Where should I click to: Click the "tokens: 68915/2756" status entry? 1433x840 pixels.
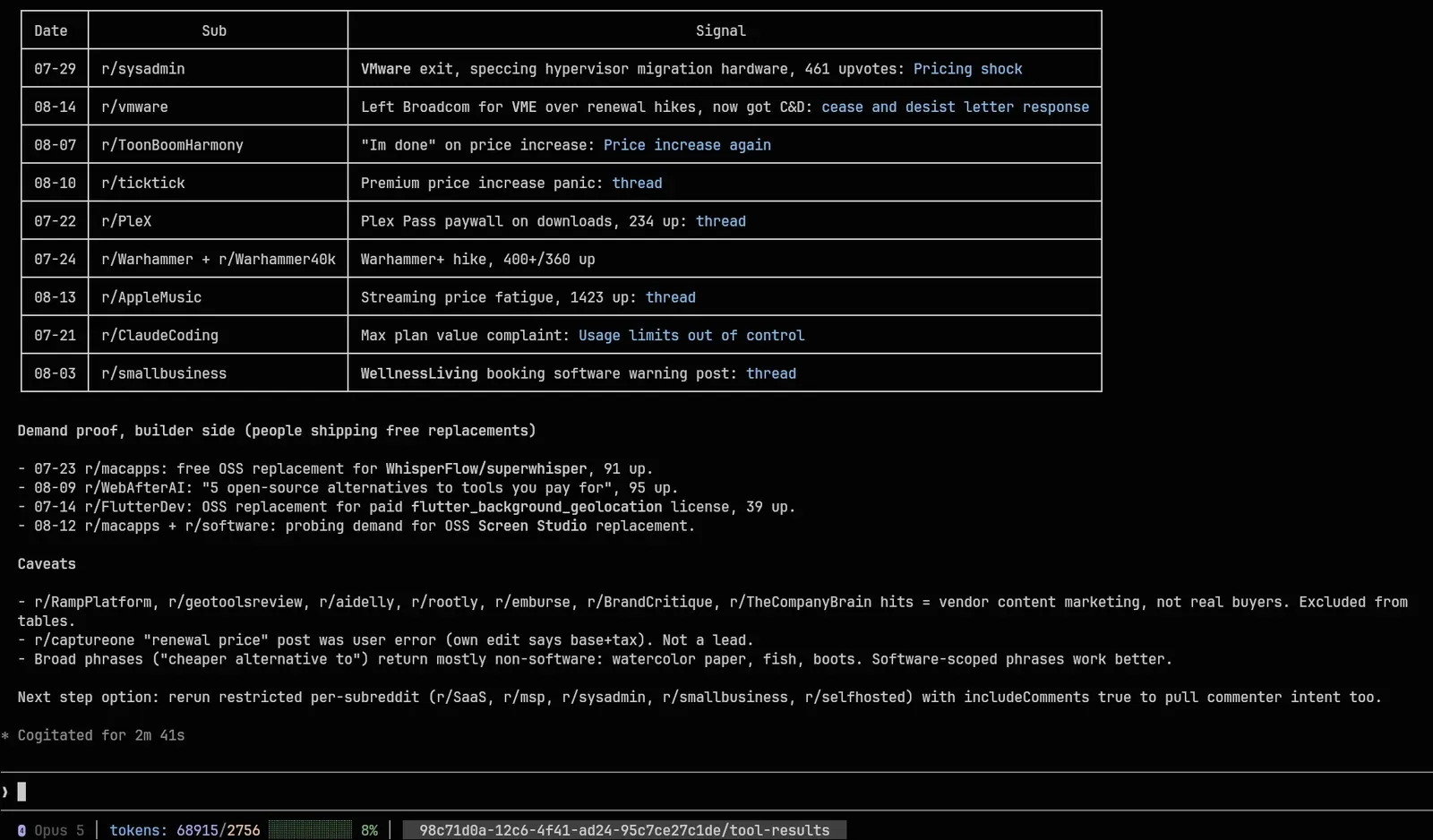184,830
